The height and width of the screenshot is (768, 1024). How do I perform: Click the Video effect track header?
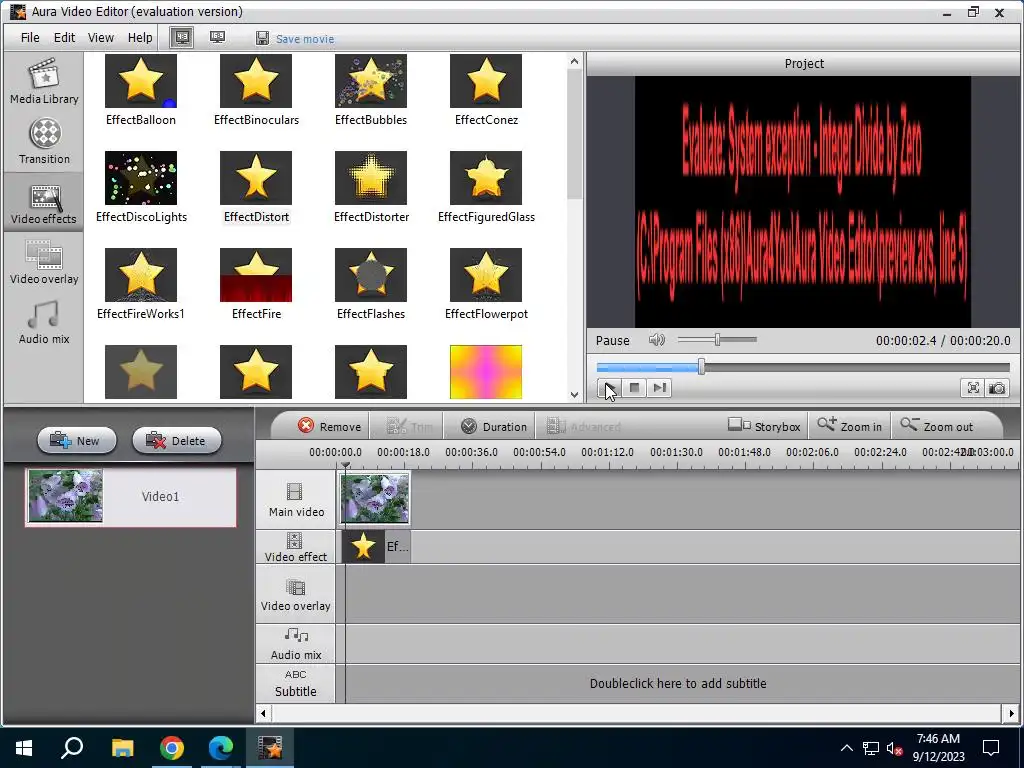[x=296, y=547]
